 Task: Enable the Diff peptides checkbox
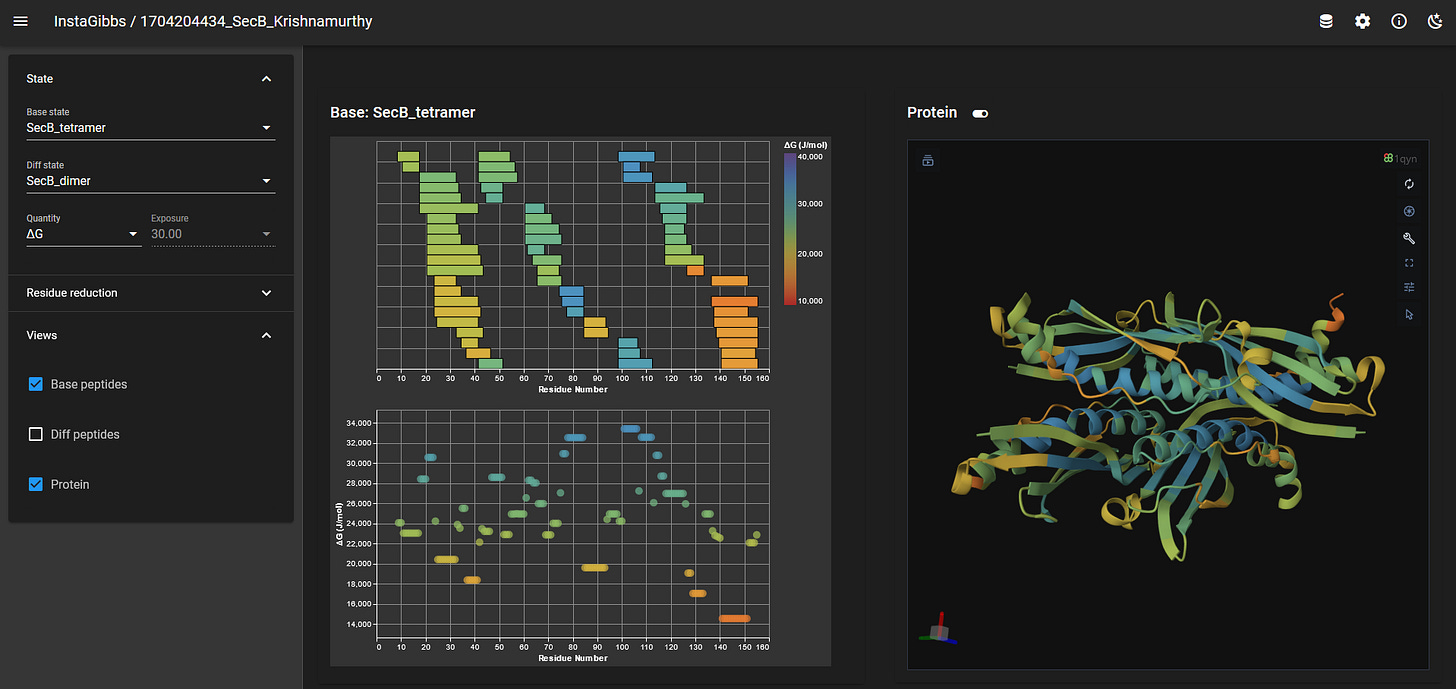[x=35, y=434]
